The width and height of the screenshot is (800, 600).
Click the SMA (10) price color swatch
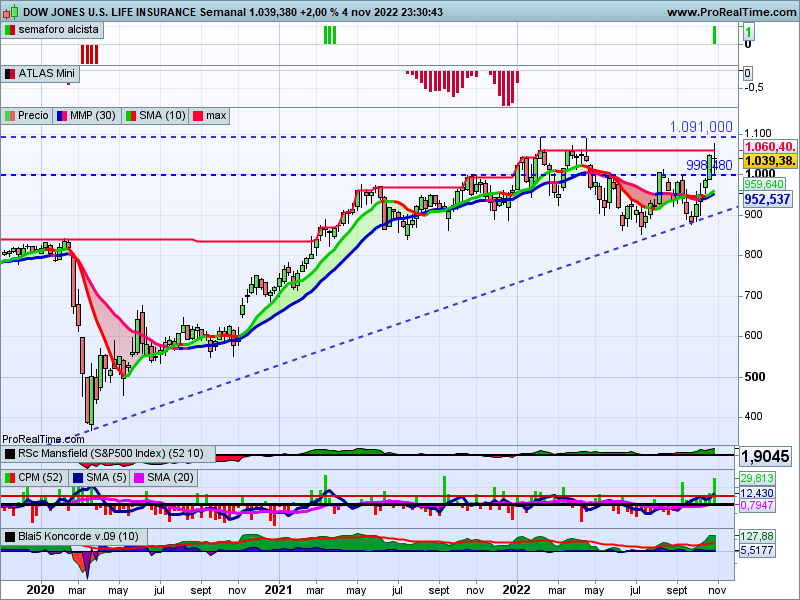pyautogui.click(x=131, y=116)
